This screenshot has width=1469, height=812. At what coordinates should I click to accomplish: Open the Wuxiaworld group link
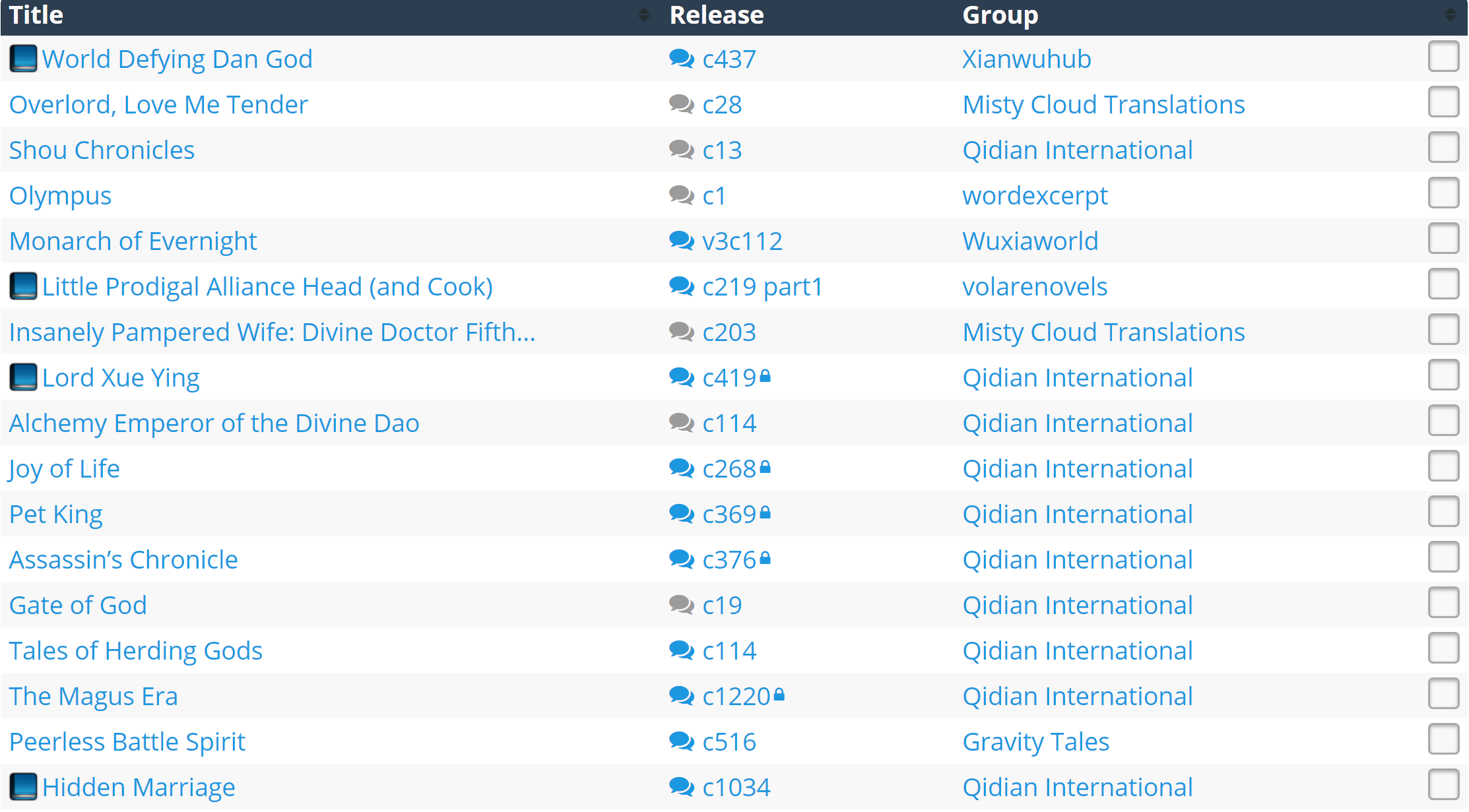tap(1030, 241)
